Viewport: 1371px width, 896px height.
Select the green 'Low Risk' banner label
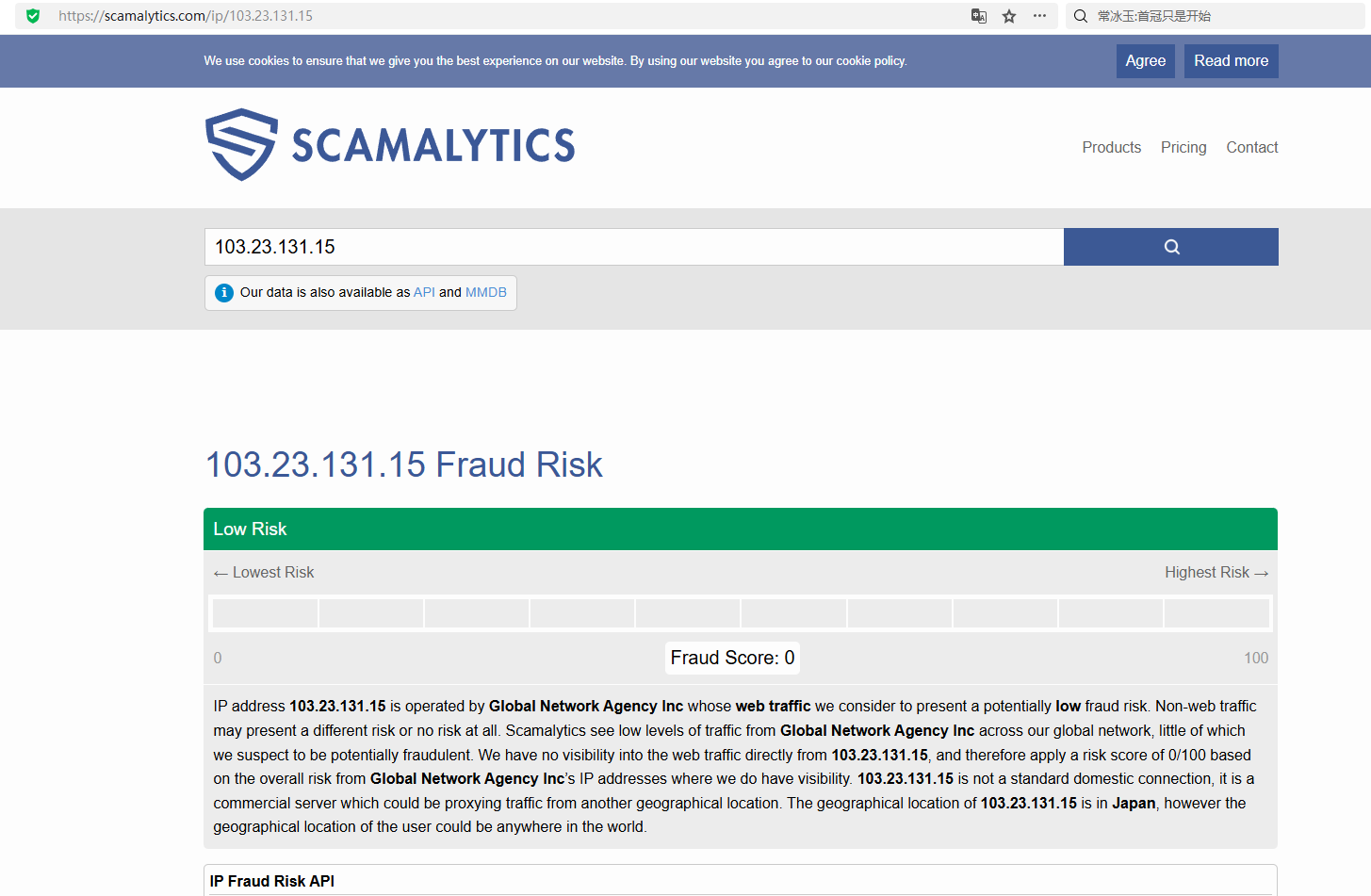[x=250, y=529]
